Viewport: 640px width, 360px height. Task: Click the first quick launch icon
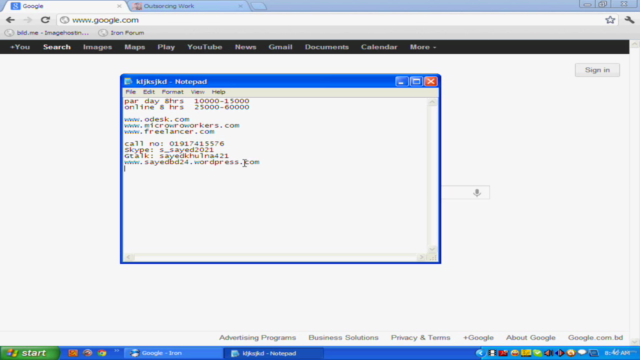73,353
